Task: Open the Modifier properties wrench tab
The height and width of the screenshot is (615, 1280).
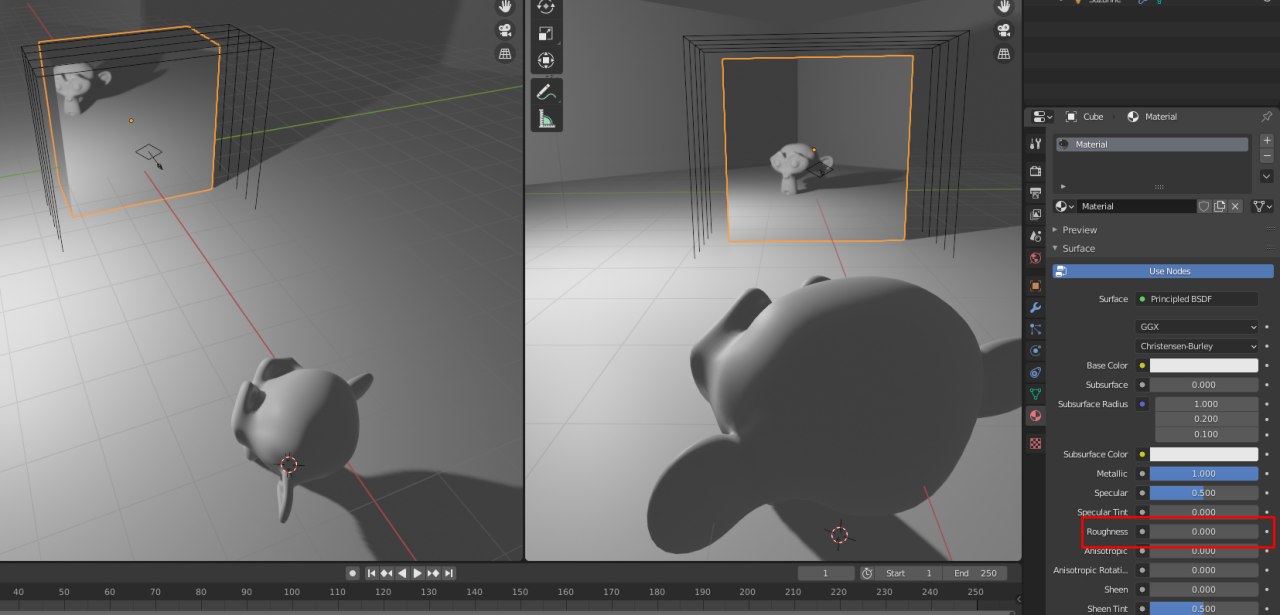Action: (1035, 307)
